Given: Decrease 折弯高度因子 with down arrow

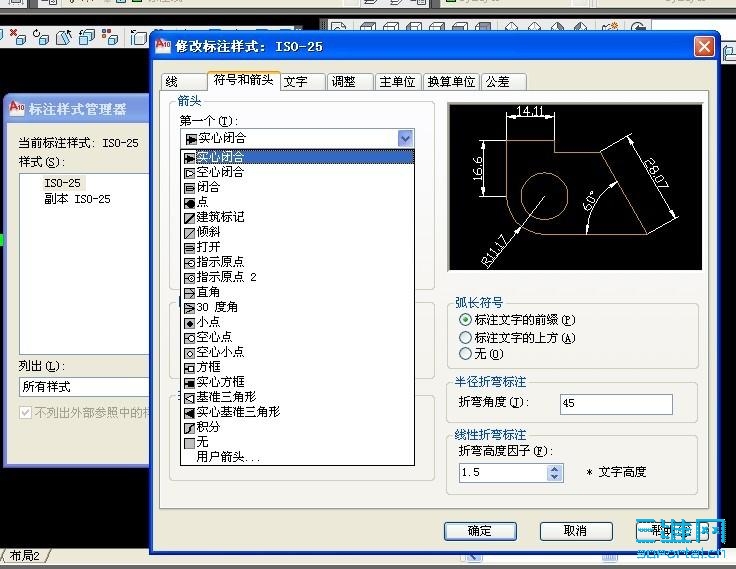Looking at the screenshot, I should pos(554,477).
